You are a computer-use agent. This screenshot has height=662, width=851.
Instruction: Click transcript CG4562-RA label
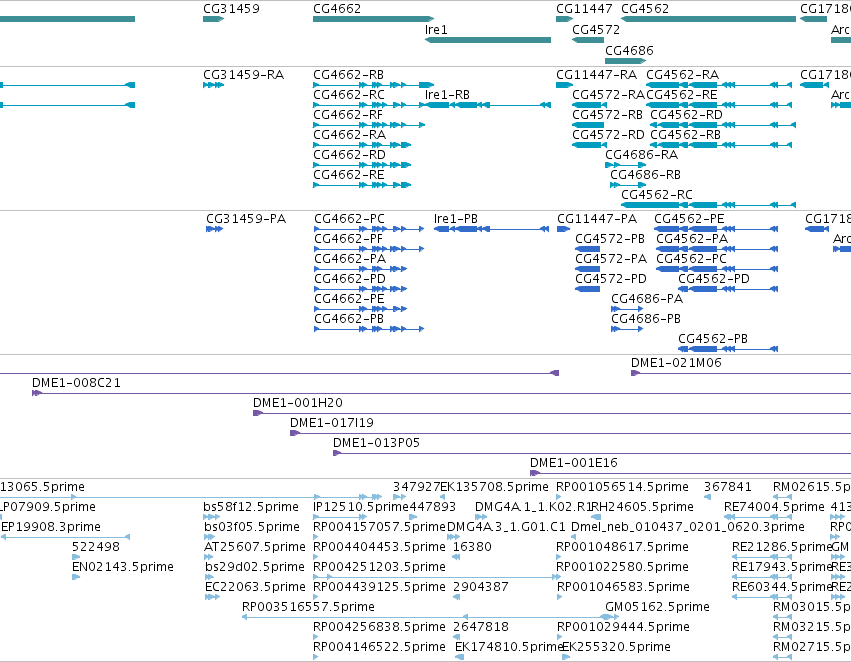[x=682, y=75]
